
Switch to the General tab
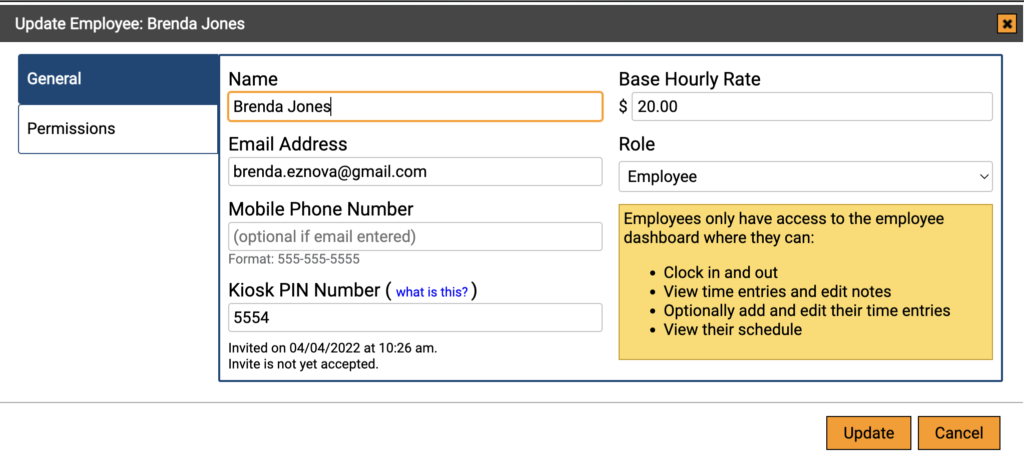click(118, 79)
